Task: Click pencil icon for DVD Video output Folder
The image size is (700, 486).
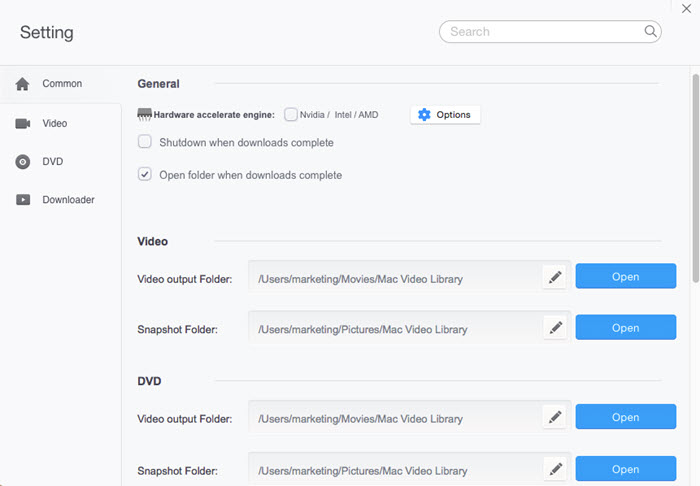Action: coord(556,417)
